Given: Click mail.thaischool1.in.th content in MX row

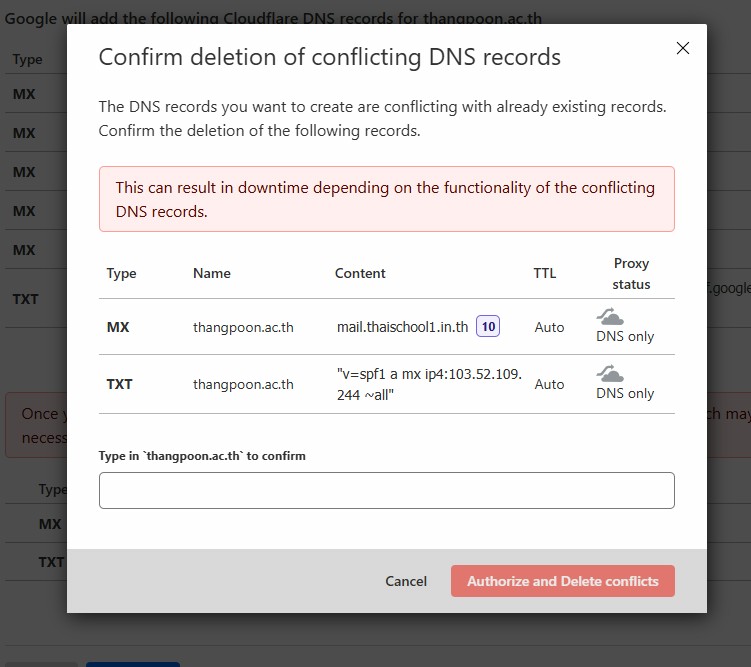Looking at the screenshot, I should [402, 327].
